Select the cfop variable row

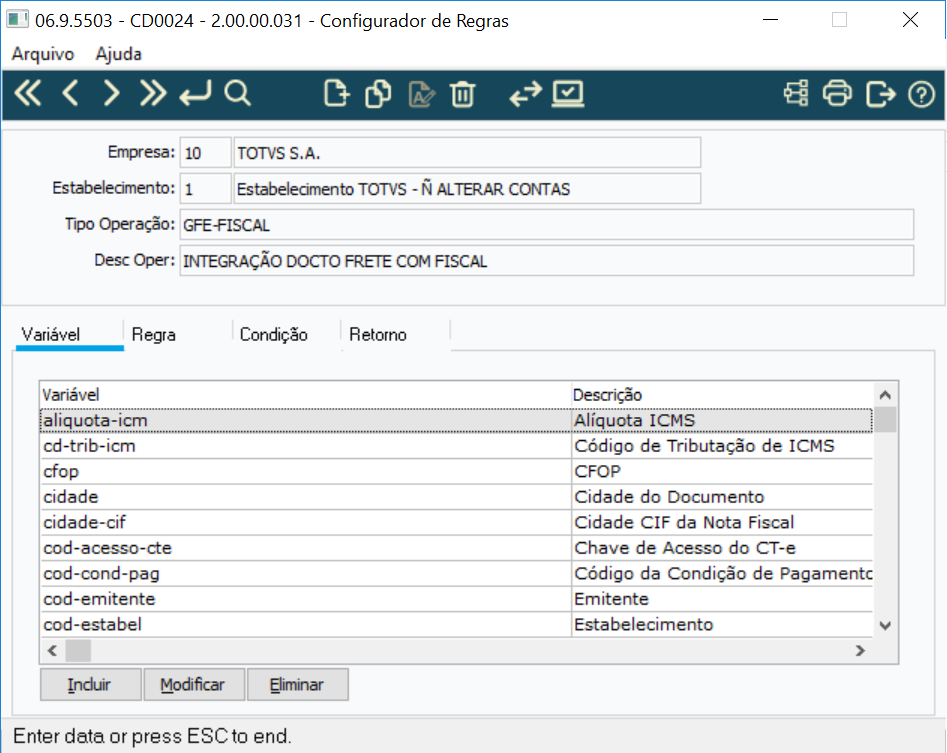click(x=456, y=472)
